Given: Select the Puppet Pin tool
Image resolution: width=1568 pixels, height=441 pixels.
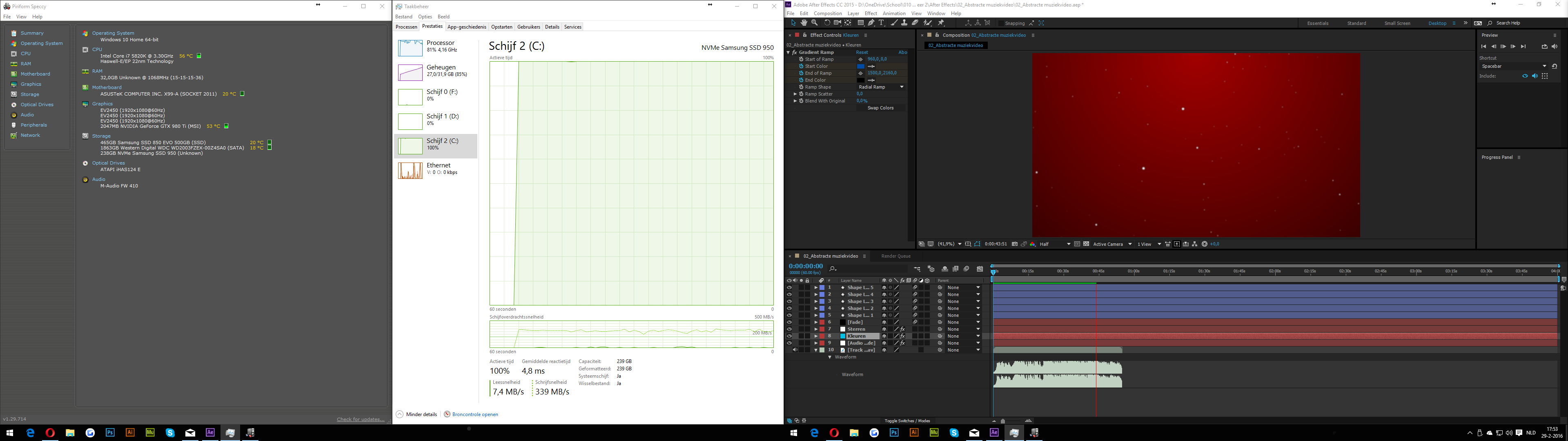Looking at the screenshot, I should 941,23.
